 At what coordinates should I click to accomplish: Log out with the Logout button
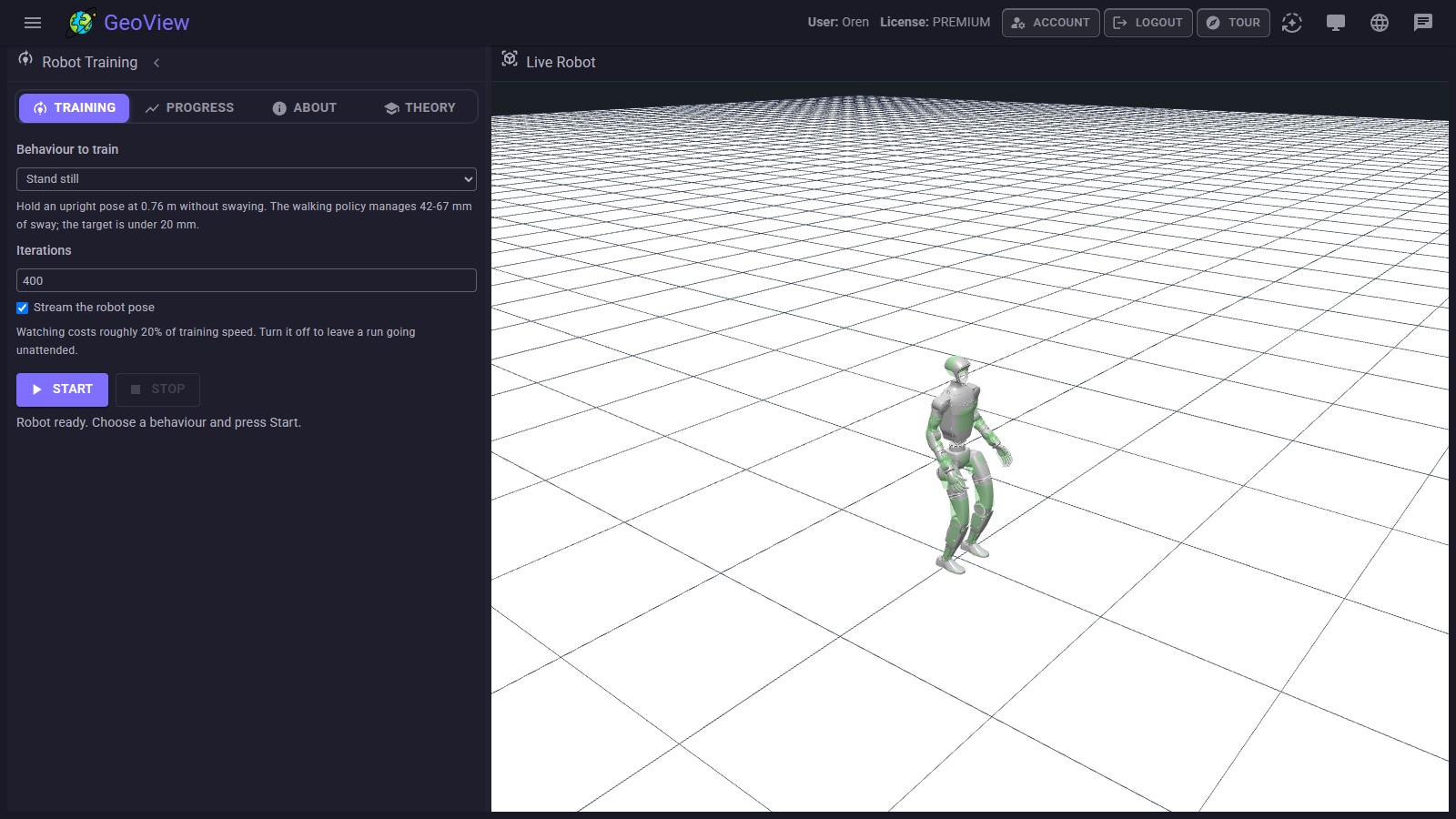[x=1148, y=23]
